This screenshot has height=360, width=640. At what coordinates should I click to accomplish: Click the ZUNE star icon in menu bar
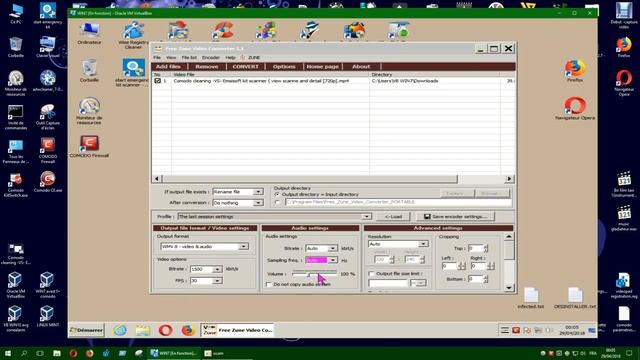click(242, 58)
